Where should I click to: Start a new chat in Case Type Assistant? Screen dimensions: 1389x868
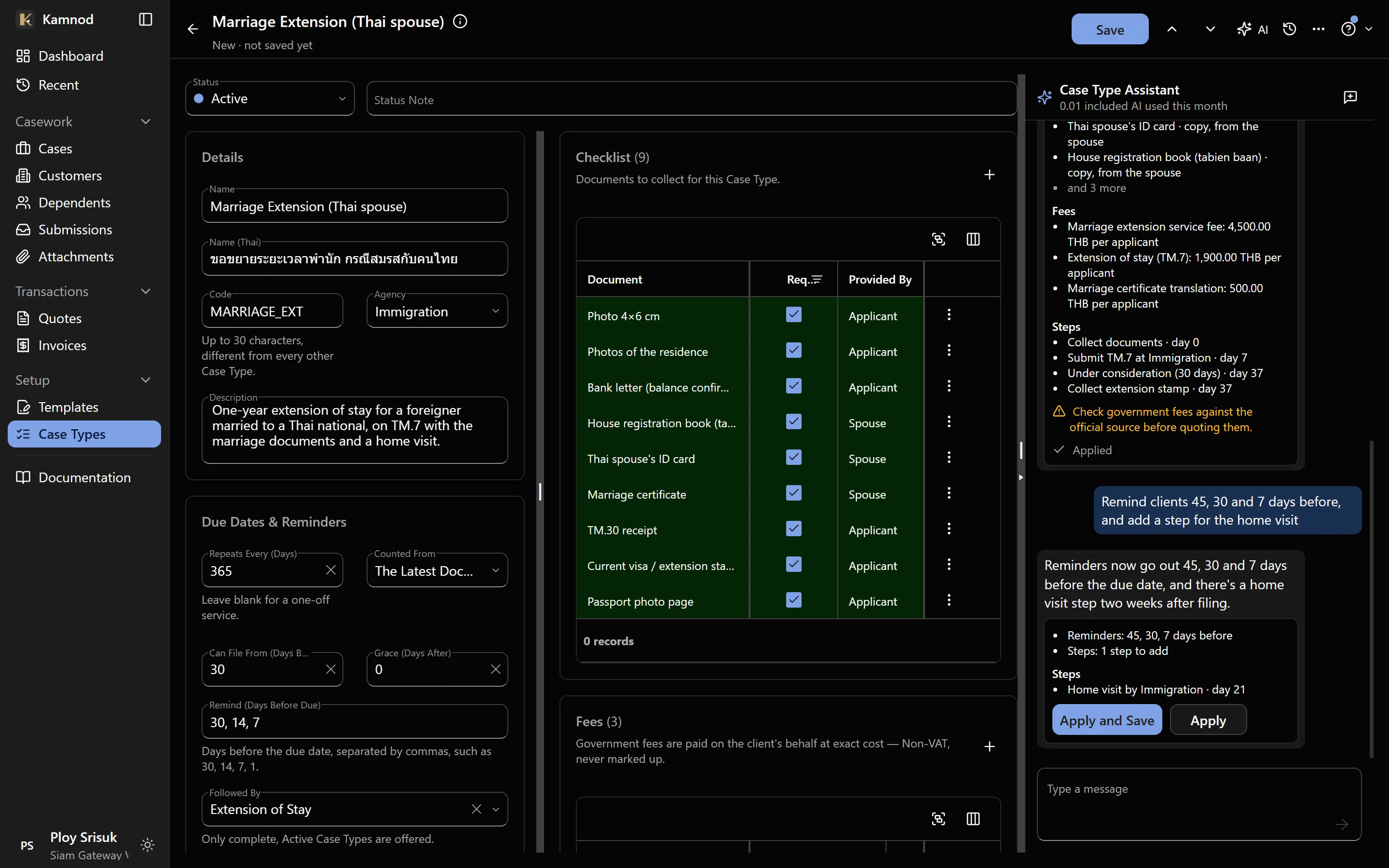(1350, 97)
